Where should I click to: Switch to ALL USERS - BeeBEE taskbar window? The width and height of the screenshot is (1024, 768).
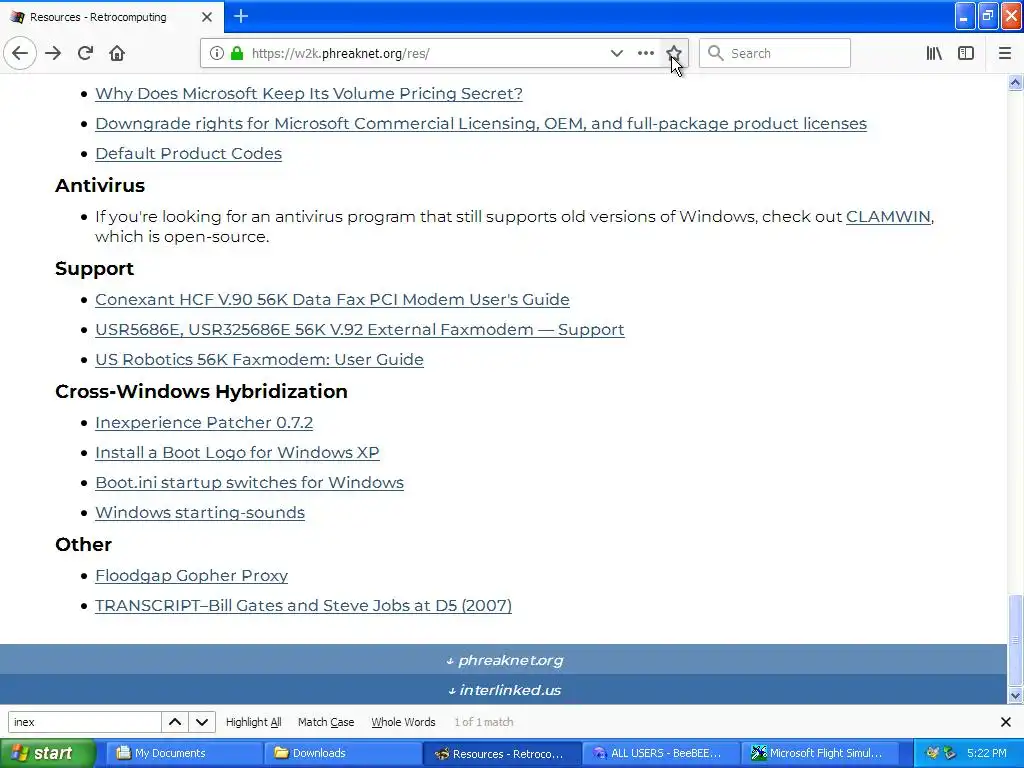[660, 753]
